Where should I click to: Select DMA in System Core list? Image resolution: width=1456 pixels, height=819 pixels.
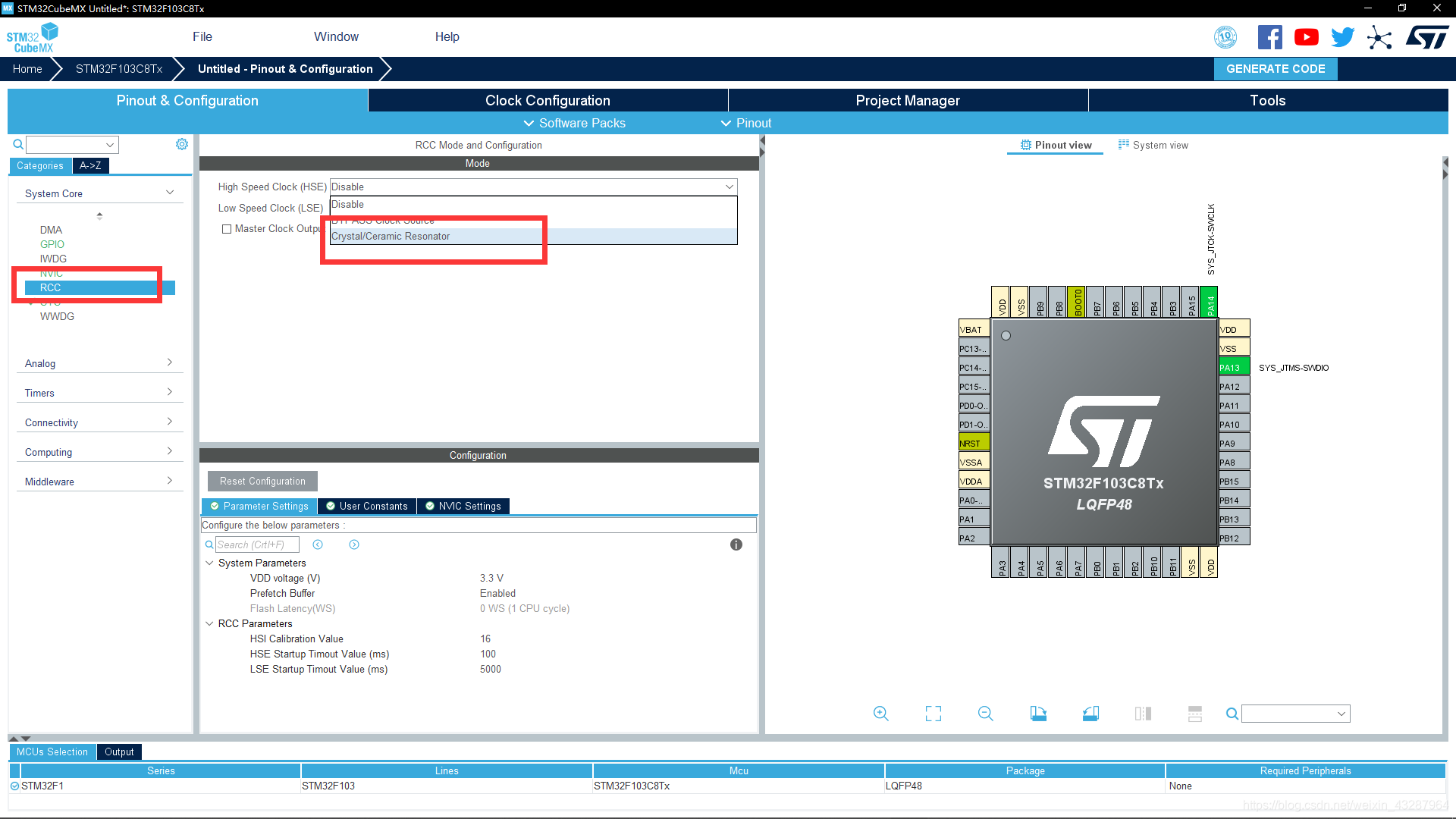coord(51,230)
